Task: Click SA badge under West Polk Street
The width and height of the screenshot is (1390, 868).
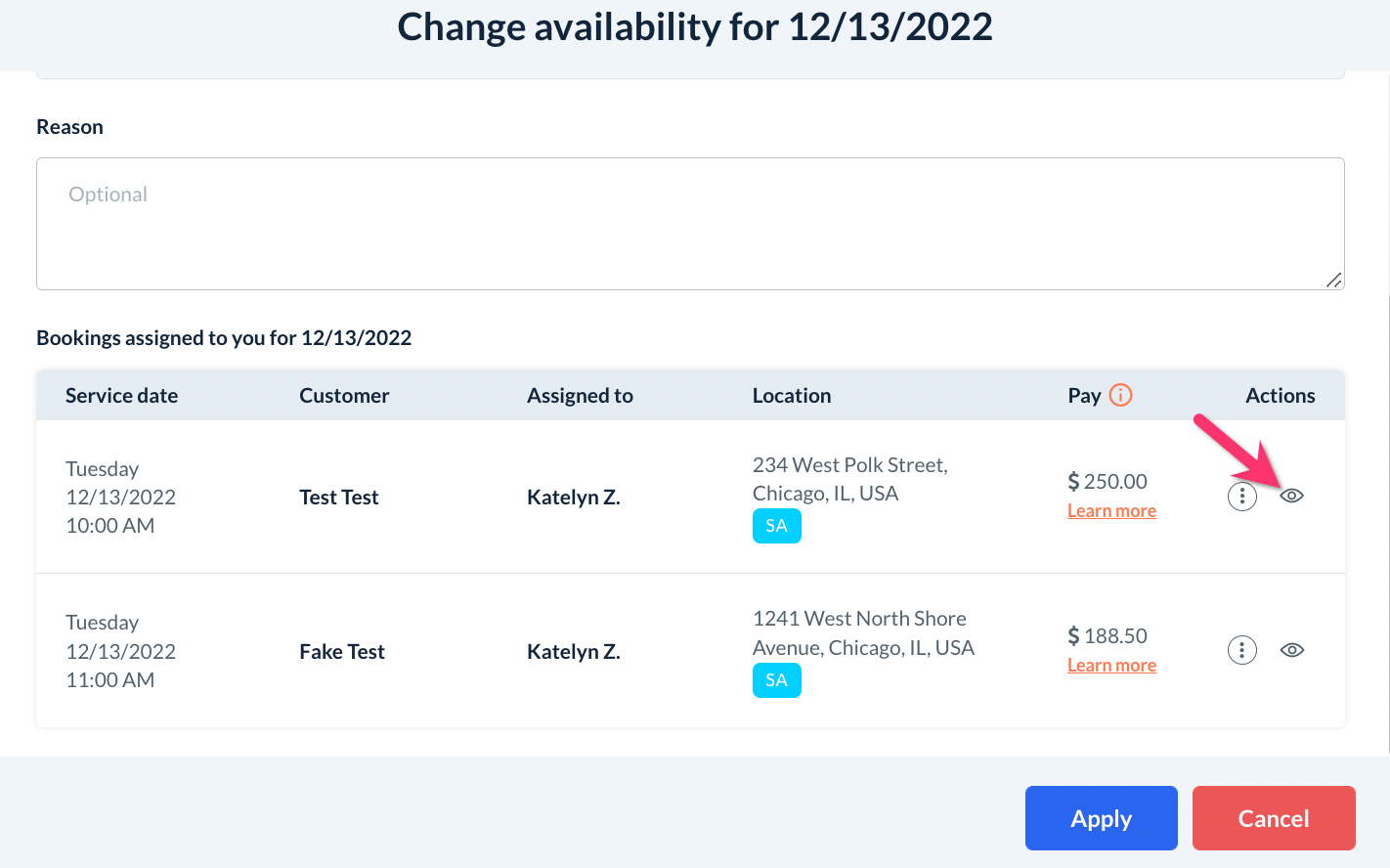Action: [776, 526]
